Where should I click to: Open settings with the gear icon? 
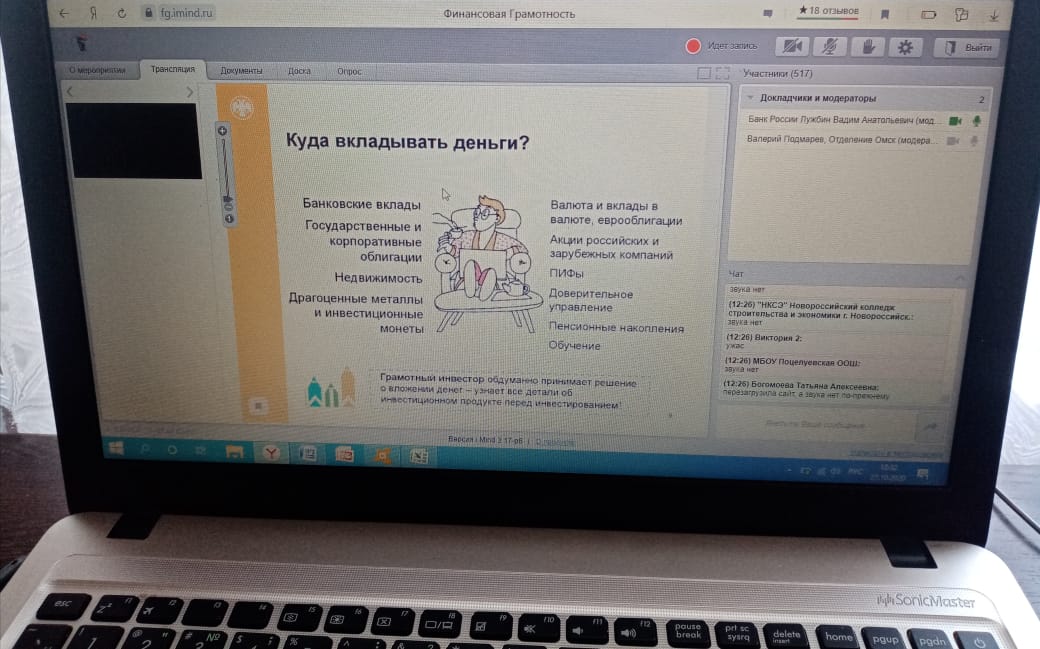pyautogui.click(x=906, y=47)
